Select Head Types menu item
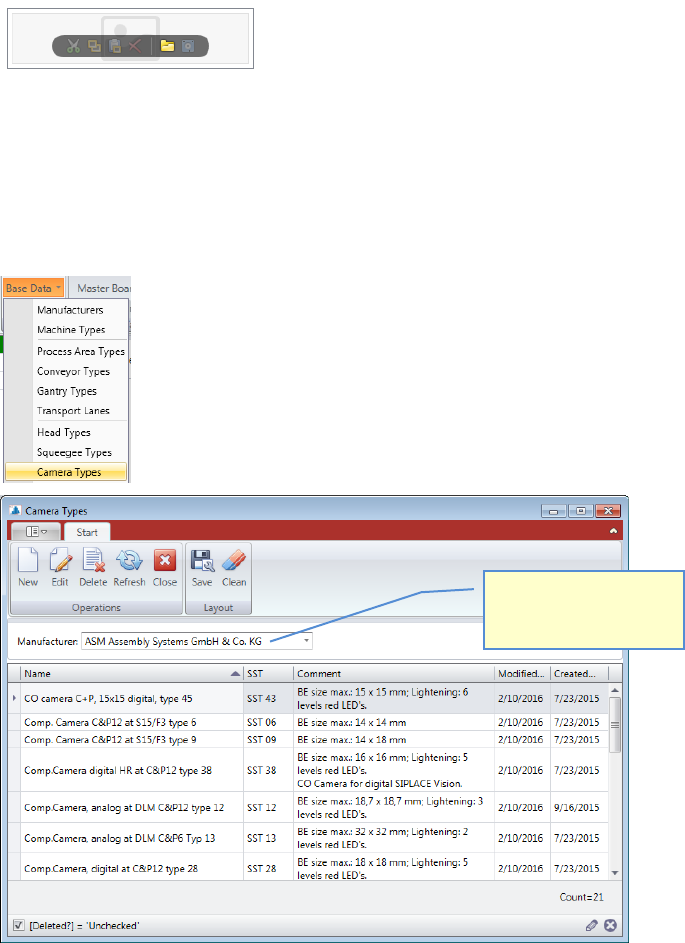This screenshot has height=943, width=685. [64, 432]
